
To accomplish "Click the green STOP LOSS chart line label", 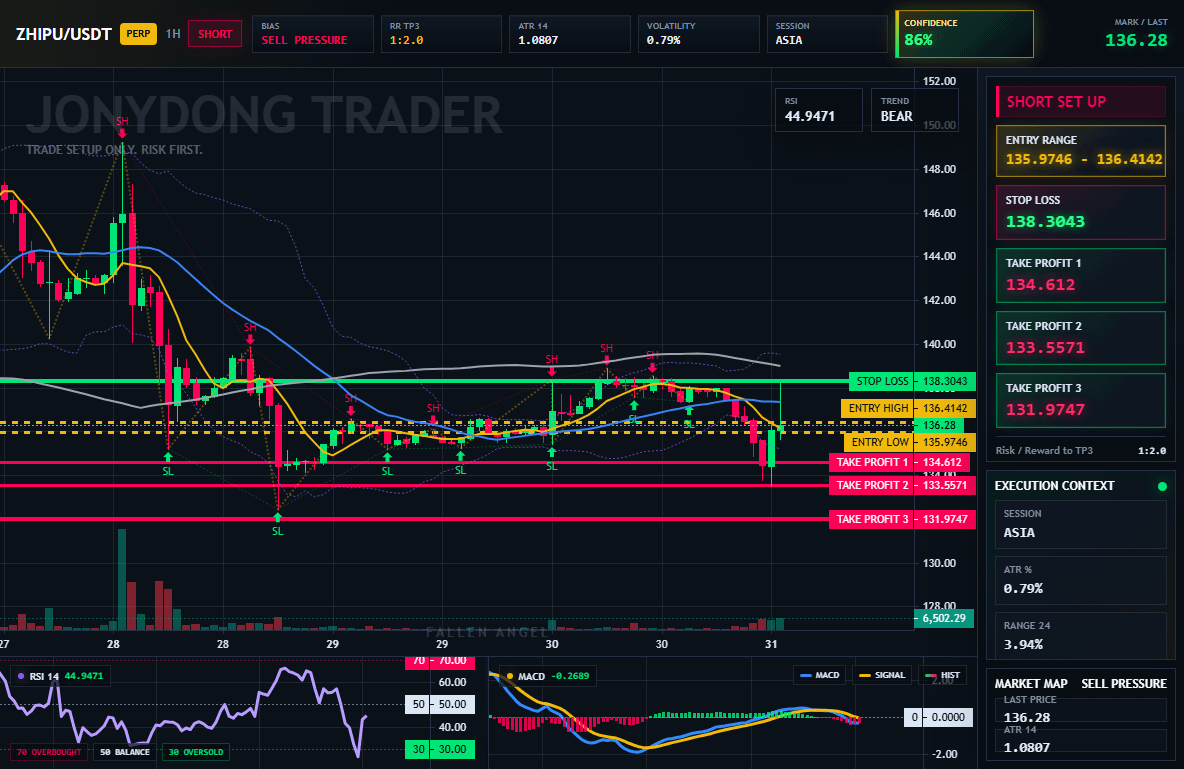I will coord(881,381).
